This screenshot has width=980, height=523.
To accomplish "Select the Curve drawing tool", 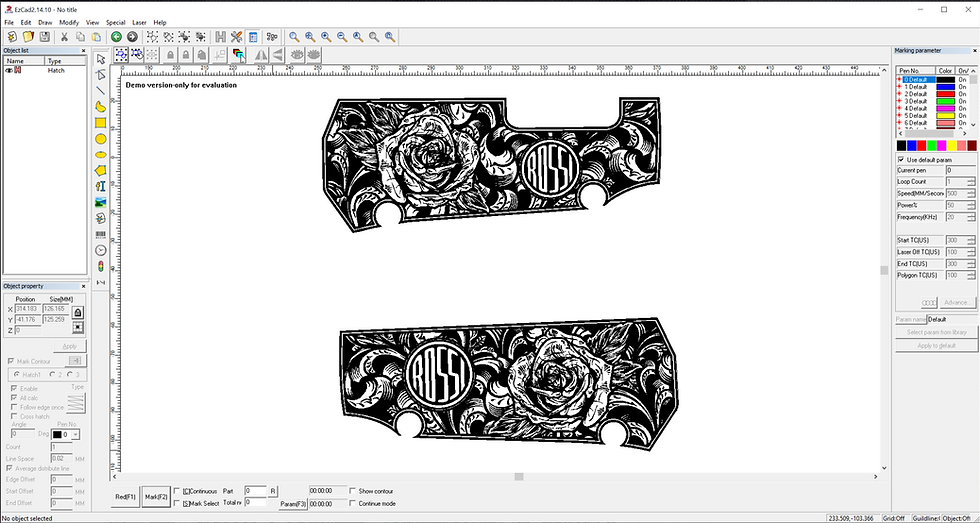I will 101,107.
